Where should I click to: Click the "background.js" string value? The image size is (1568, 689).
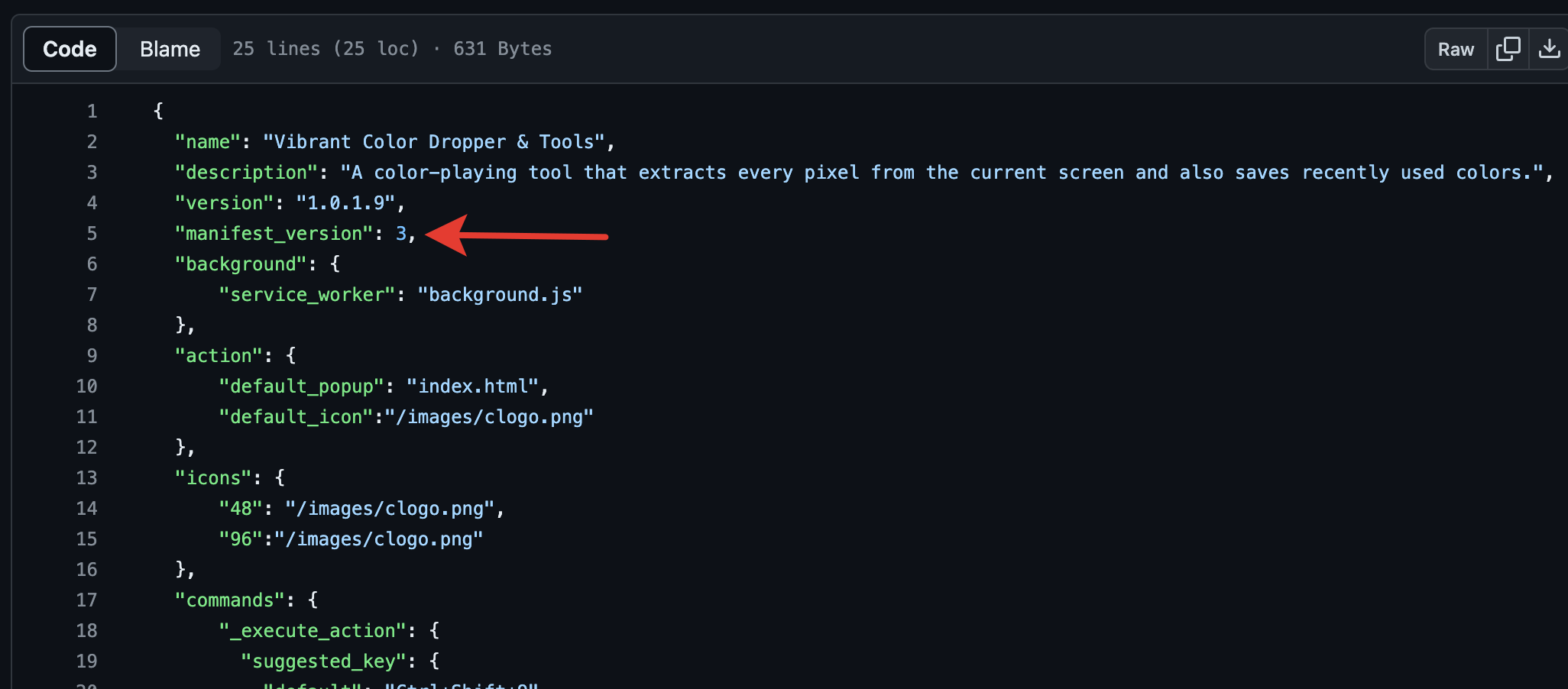coord(500,295)
